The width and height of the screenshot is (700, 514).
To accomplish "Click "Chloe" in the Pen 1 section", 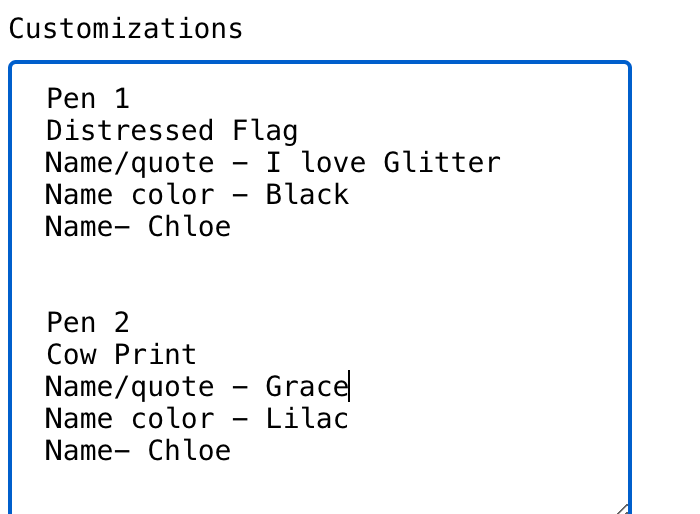I will pos(189,227).
